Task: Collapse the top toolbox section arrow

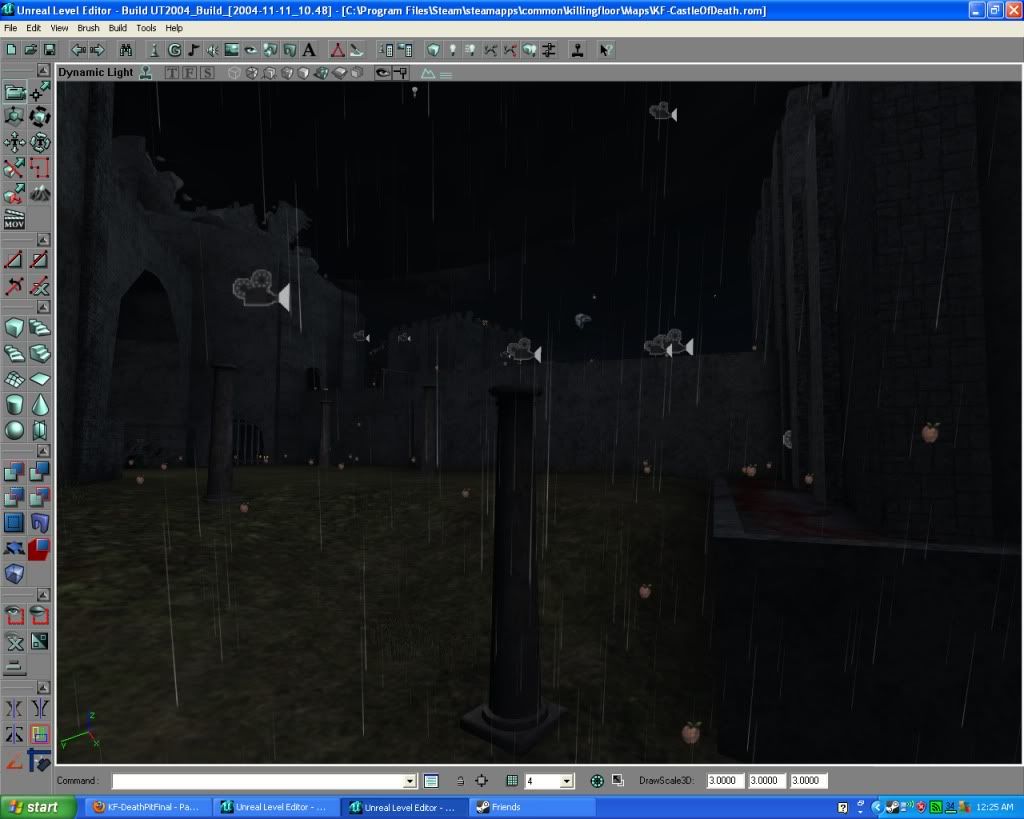Action: (x=43, y=70)
